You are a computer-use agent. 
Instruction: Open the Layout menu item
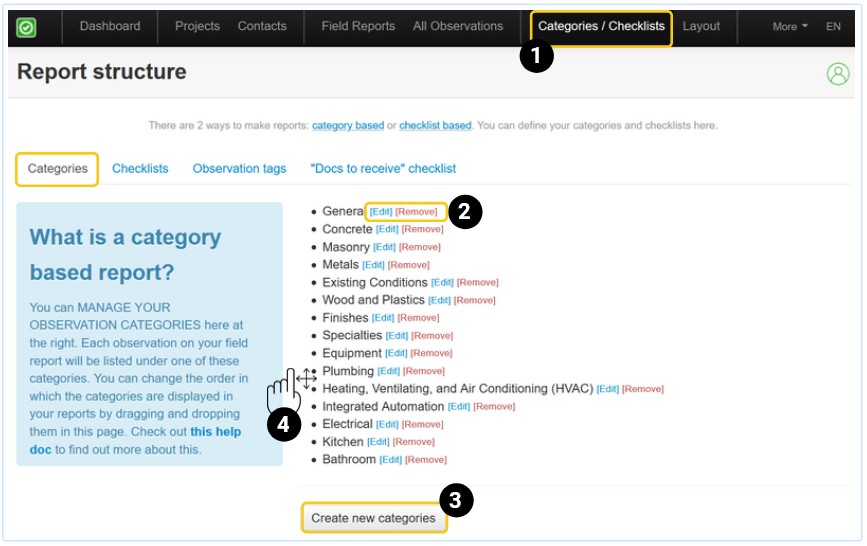coord(701,26)
